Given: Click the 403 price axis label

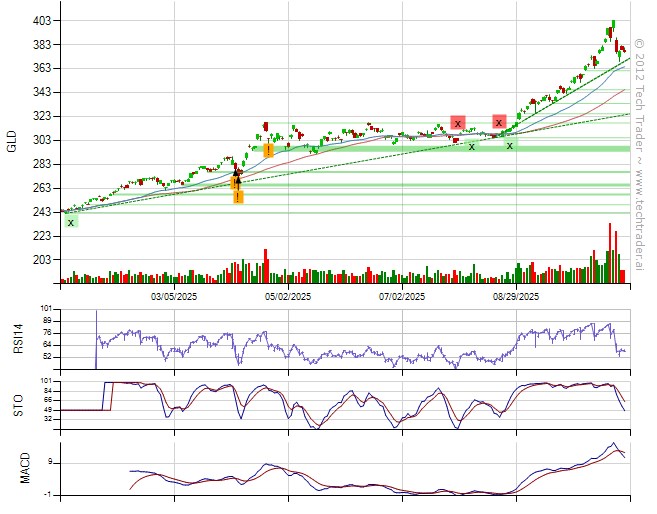Looking at the screenshot, I should [30, 20].
